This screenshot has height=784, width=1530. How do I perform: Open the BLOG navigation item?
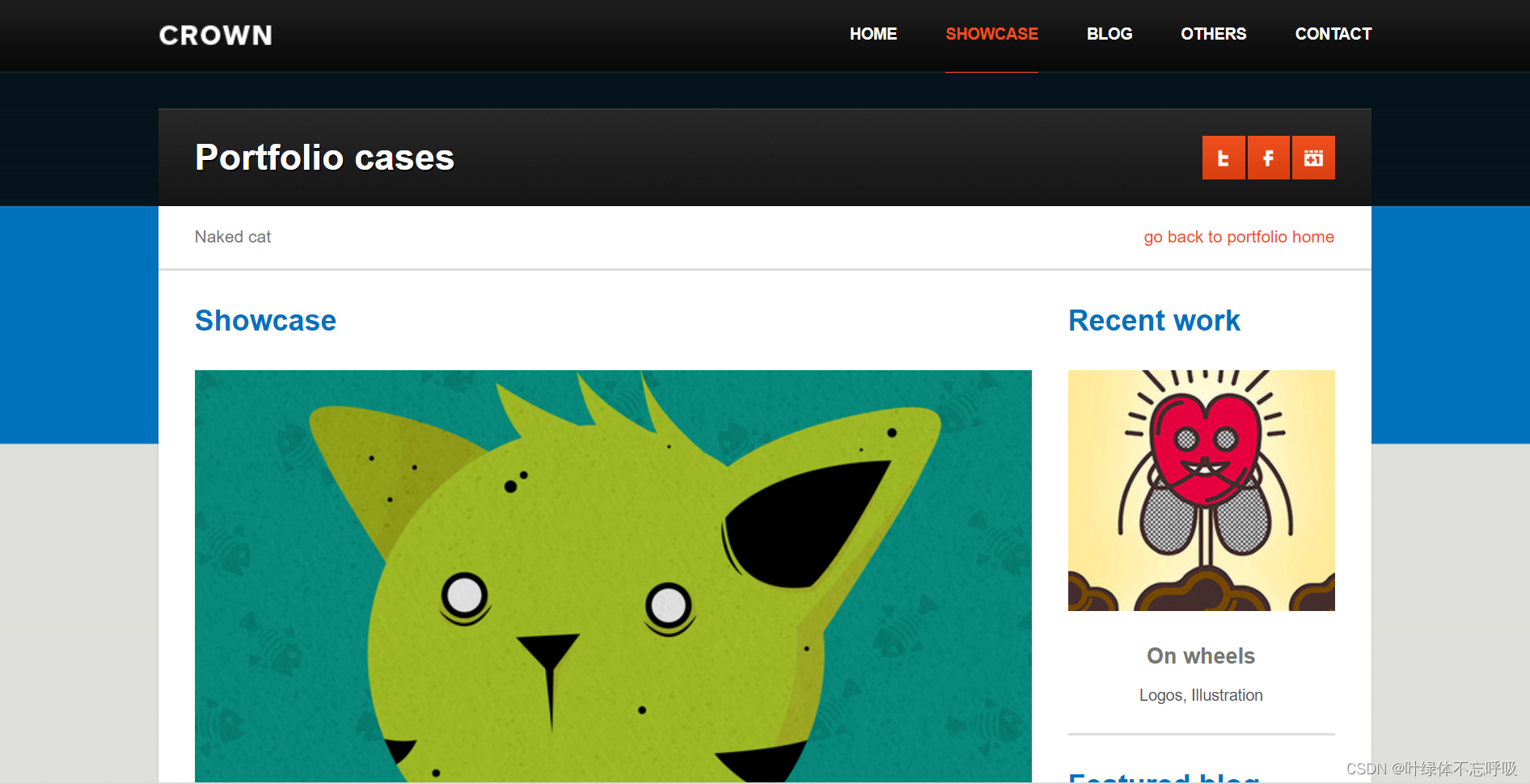pyautogui.click(x=1109, y=34)
